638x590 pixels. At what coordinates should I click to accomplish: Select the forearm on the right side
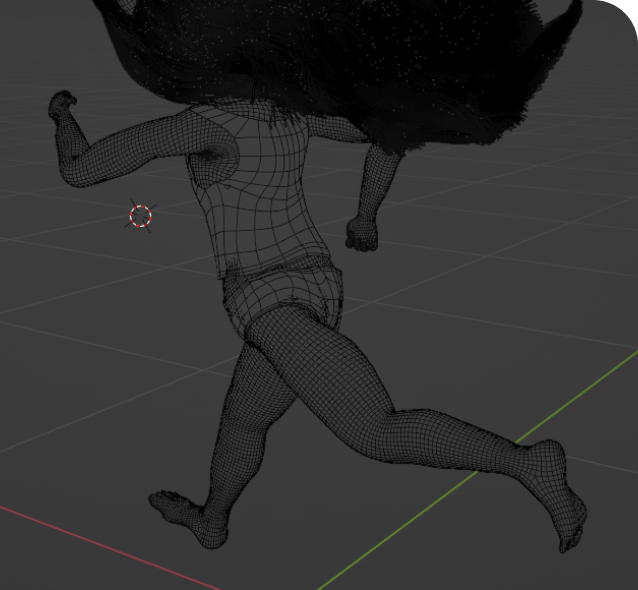[373, 187]
